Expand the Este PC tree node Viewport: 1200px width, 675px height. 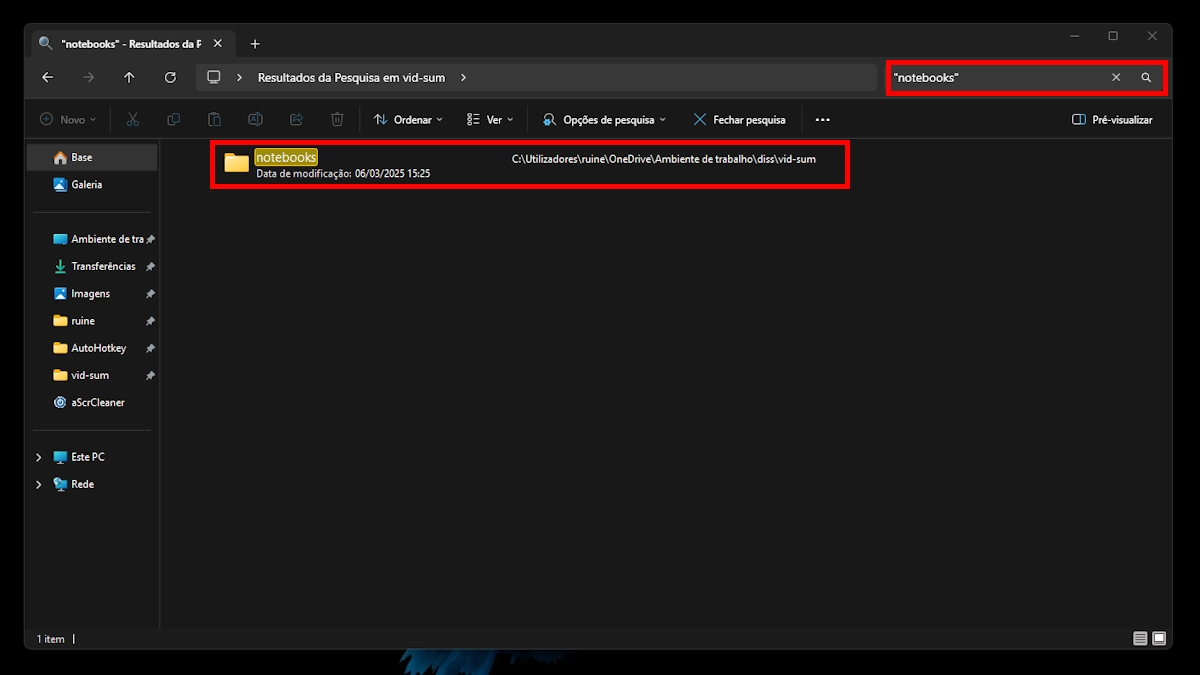(39, 457)
